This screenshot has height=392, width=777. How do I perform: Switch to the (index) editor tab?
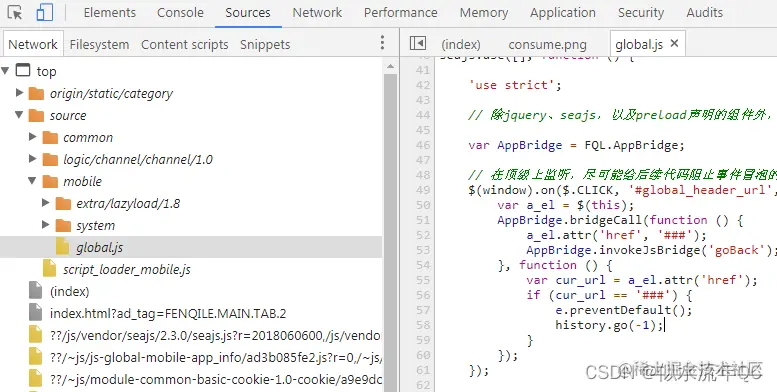click(x=461, y=45)
